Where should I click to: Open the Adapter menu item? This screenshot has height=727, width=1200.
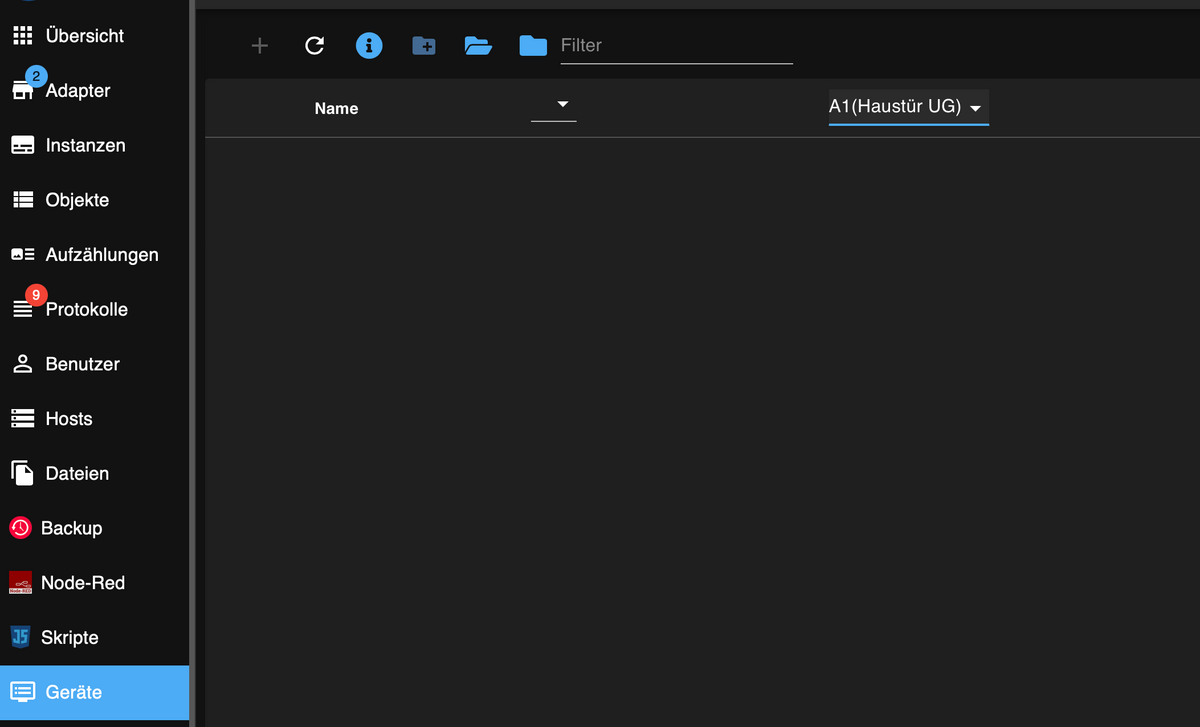[x=95, y=90]
